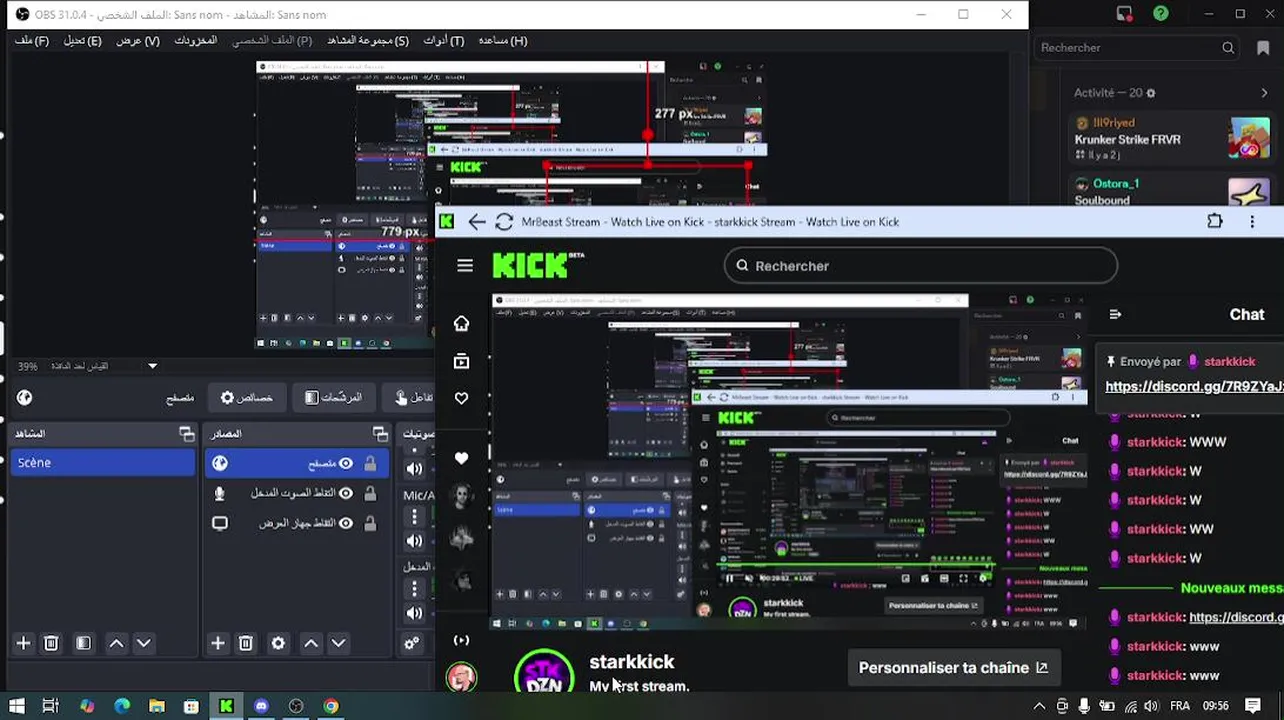The height and width of the screenshot is (720, 1284).
Task: Open source filters button in OBS toolbar
Action: click(x=333, y=398)
